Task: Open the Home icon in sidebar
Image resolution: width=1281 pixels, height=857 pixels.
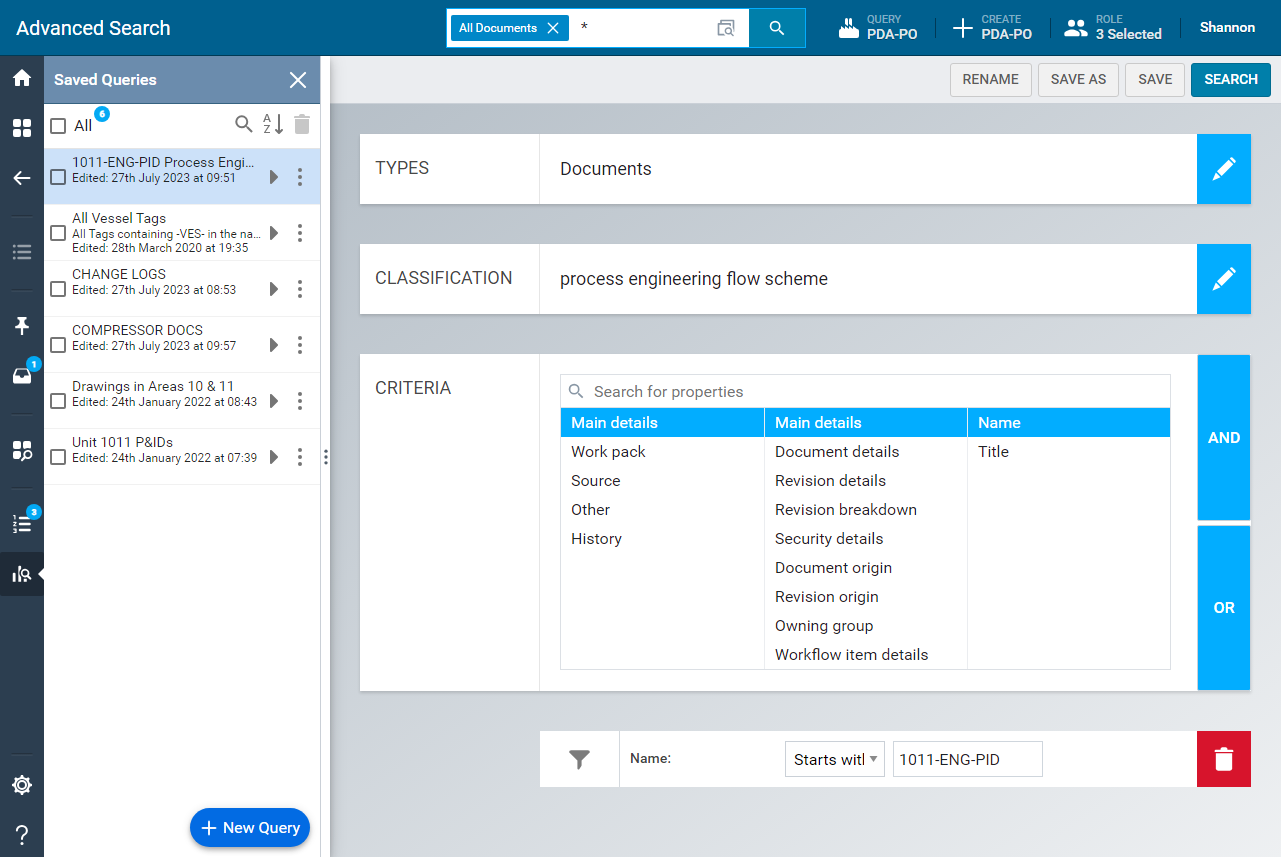Action: pos(21,78)
